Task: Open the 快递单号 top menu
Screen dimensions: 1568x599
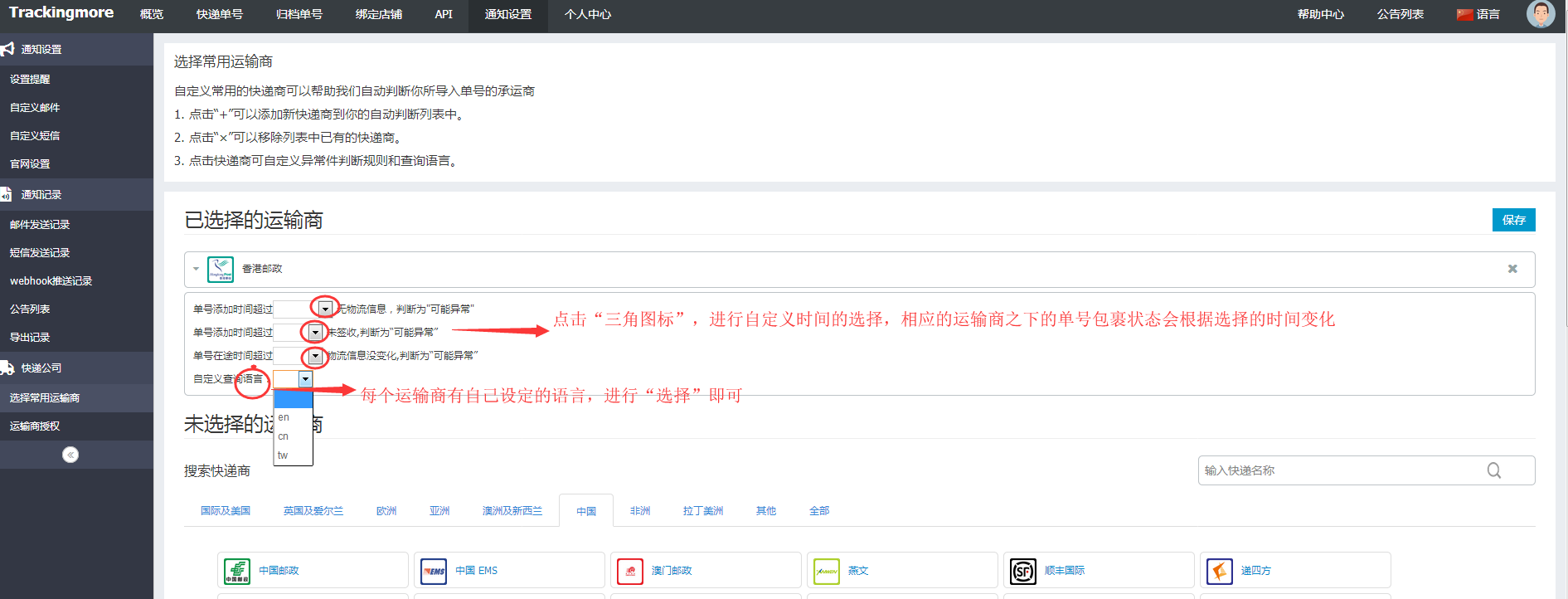Action: point(220,15)
